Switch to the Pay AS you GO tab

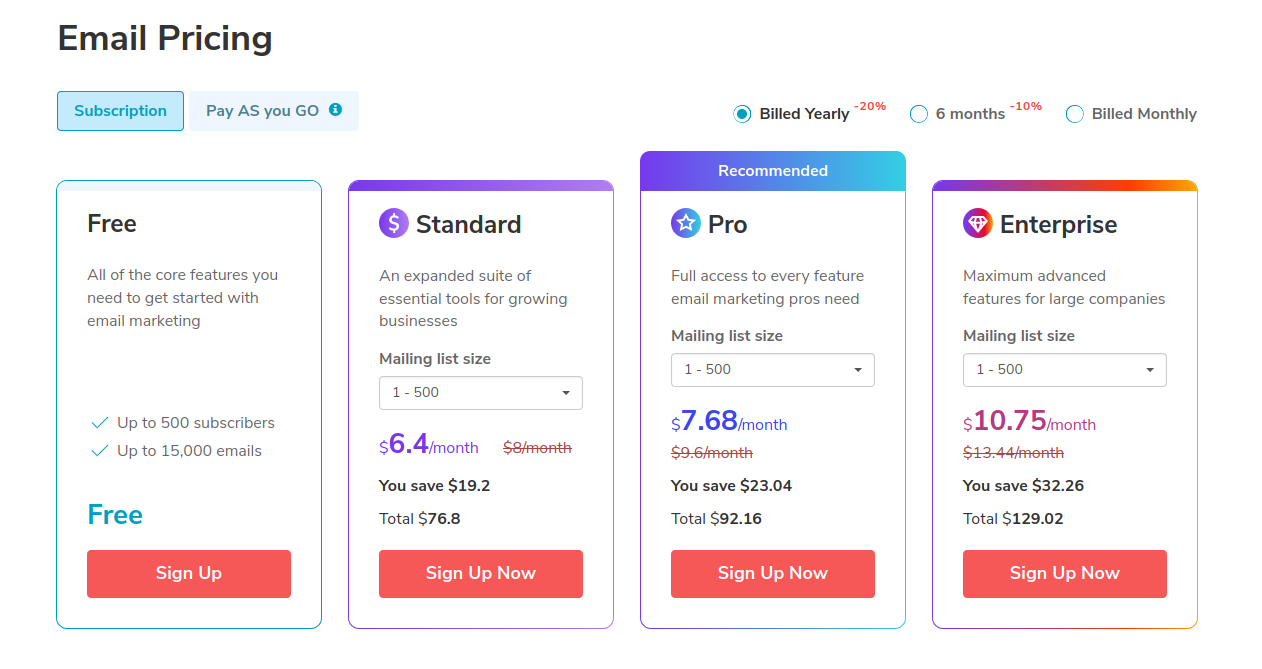click(x=274, y=111)
